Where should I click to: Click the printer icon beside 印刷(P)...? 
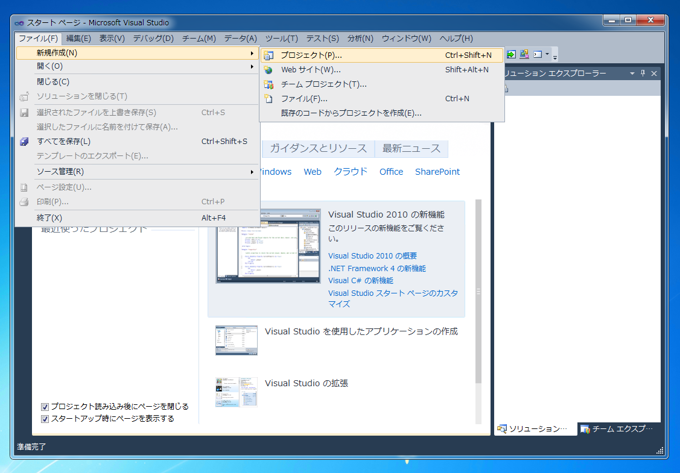[24, 202]
